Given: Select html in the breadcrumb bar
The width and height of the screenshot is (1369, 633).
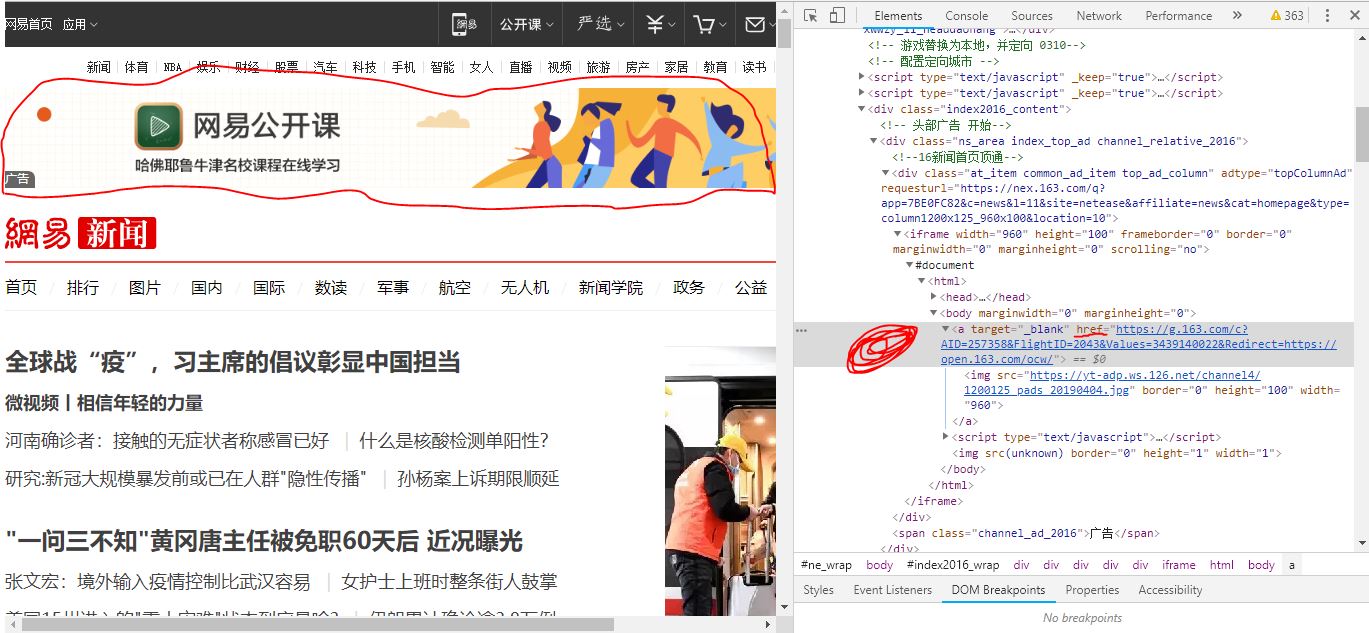Looking at the screenshot, I should click(x=1222, y=565).
